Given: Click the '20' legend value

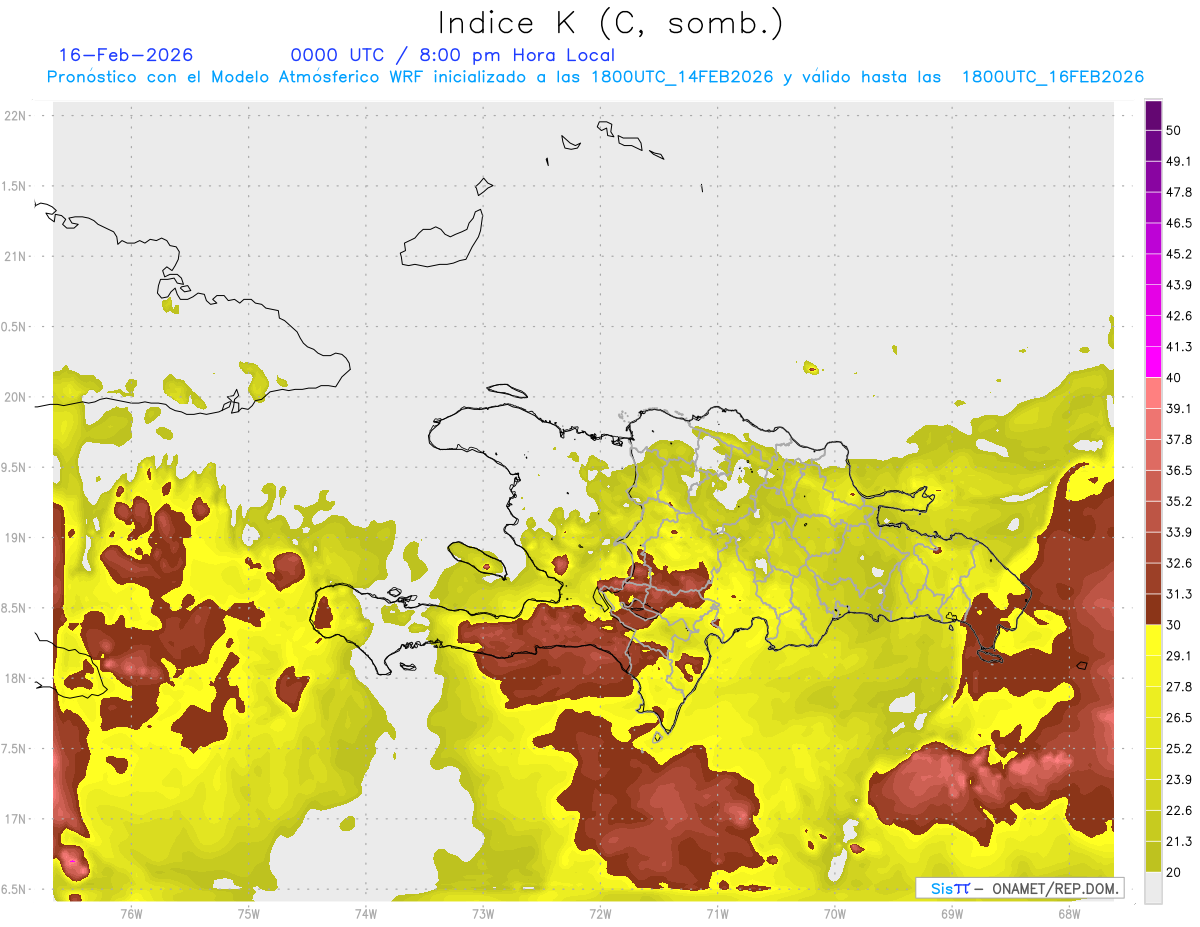Looking at the screenshot, I should (x=1175, y=872).
